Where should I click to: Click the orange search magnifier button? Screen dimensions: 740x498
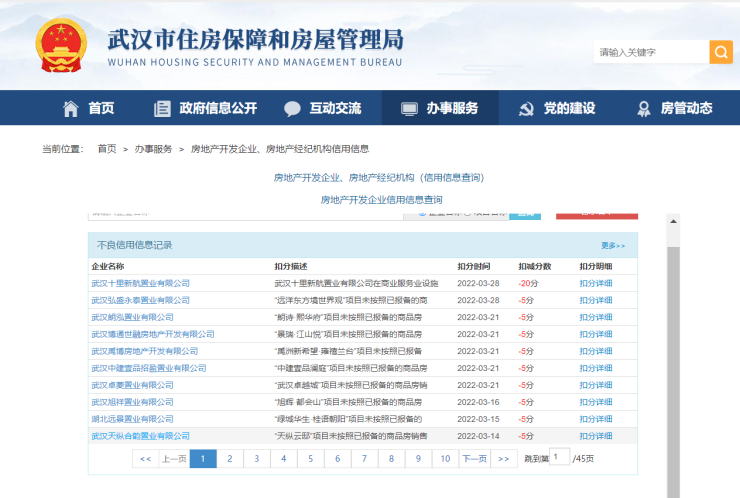(x=721, y=52)
